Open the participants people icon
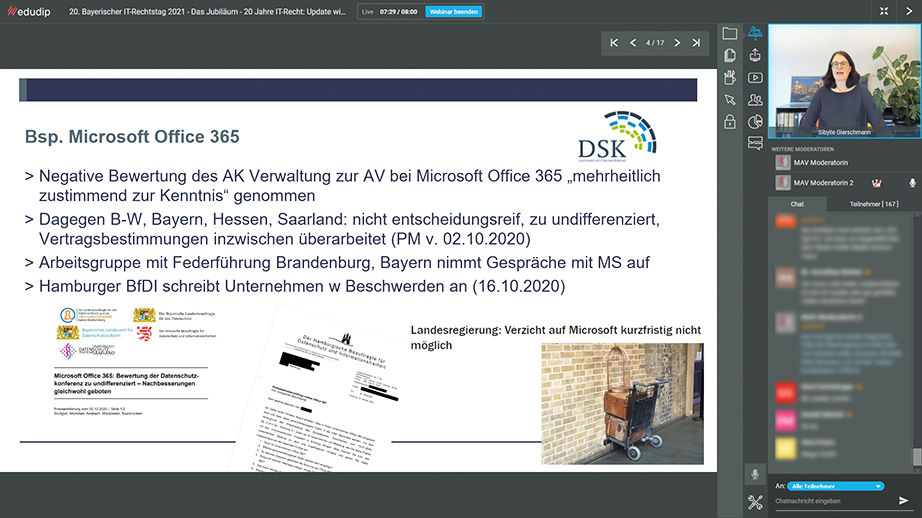The image size is (922, 518). [755, 99]
